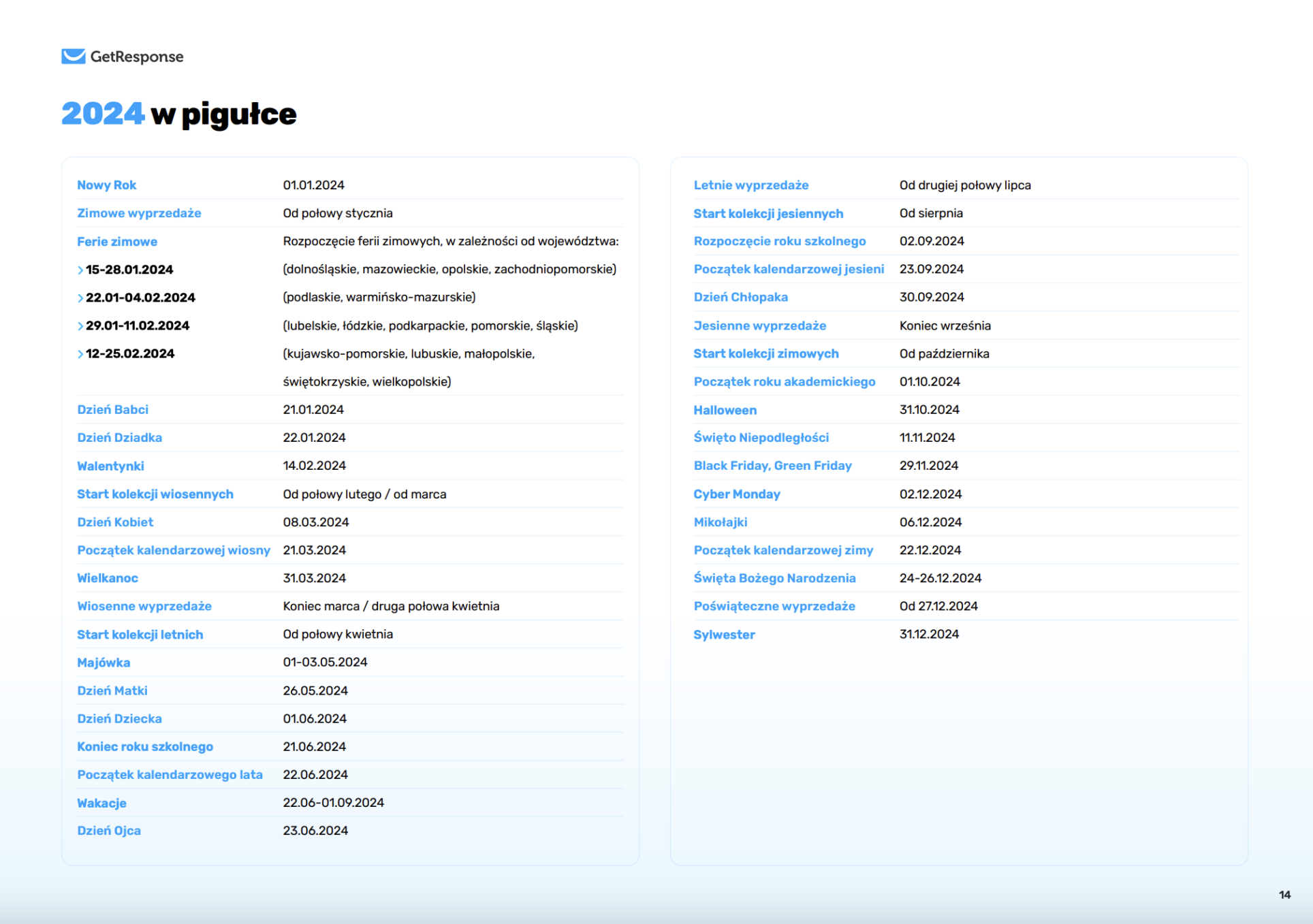
Task: Click the GetResponse envelope logo icon
Action: point(73,57)
